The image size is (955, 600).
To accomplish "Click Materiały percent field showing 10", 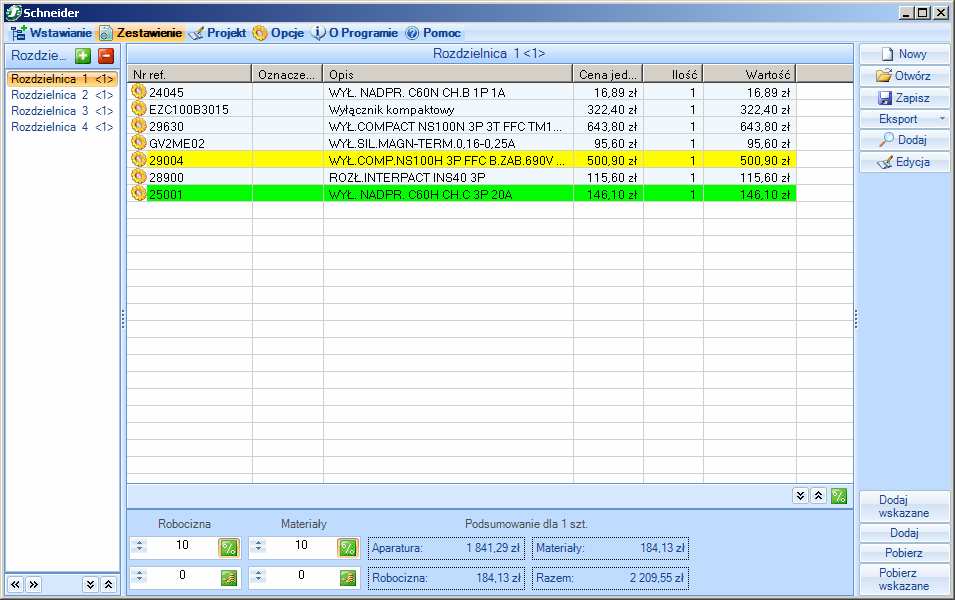I will tap(301, 545).
